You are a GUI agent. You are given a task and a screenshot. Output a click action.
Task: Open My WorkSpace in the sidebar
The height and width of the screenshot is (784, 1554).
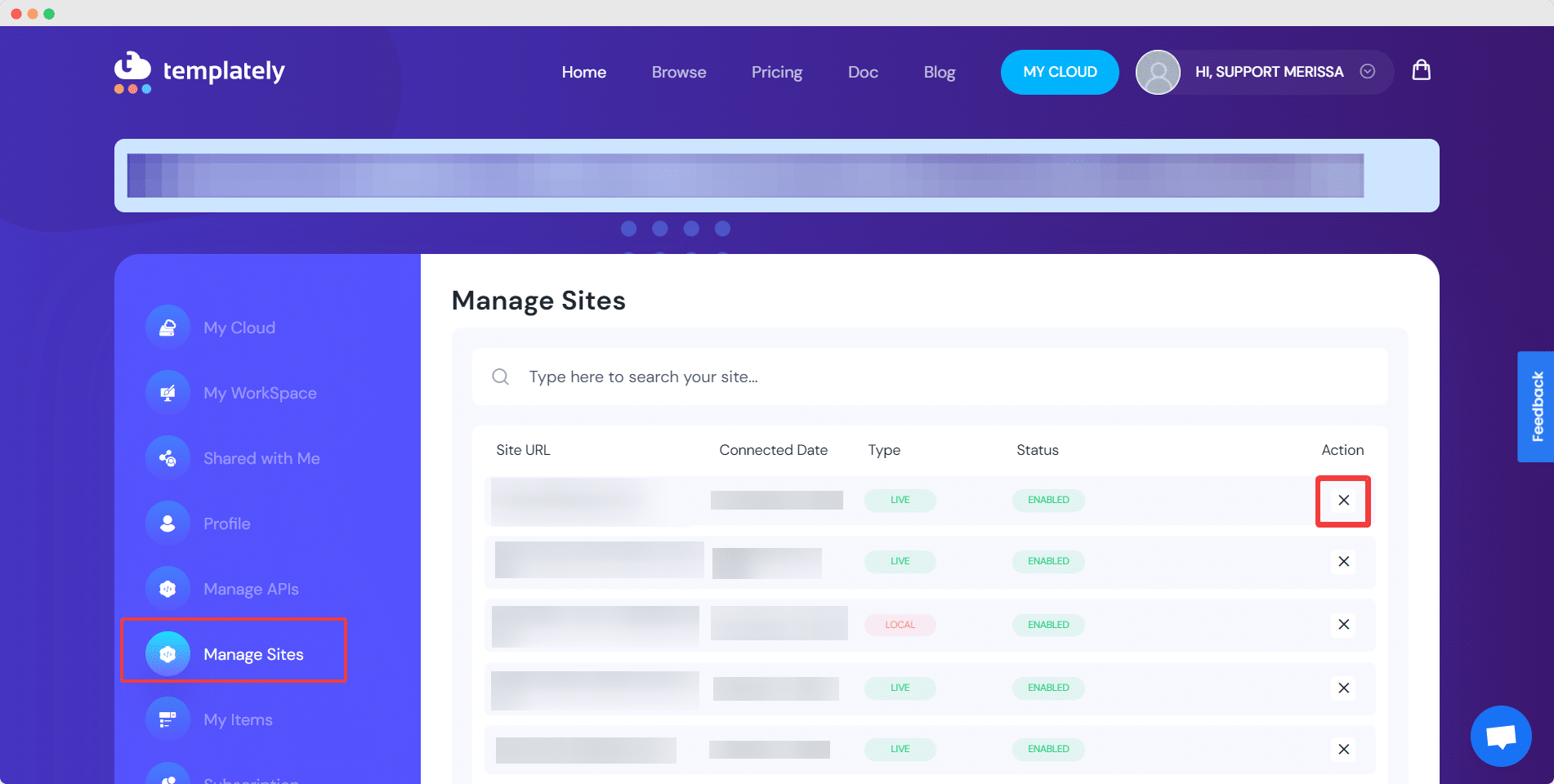tap(260, 393)
